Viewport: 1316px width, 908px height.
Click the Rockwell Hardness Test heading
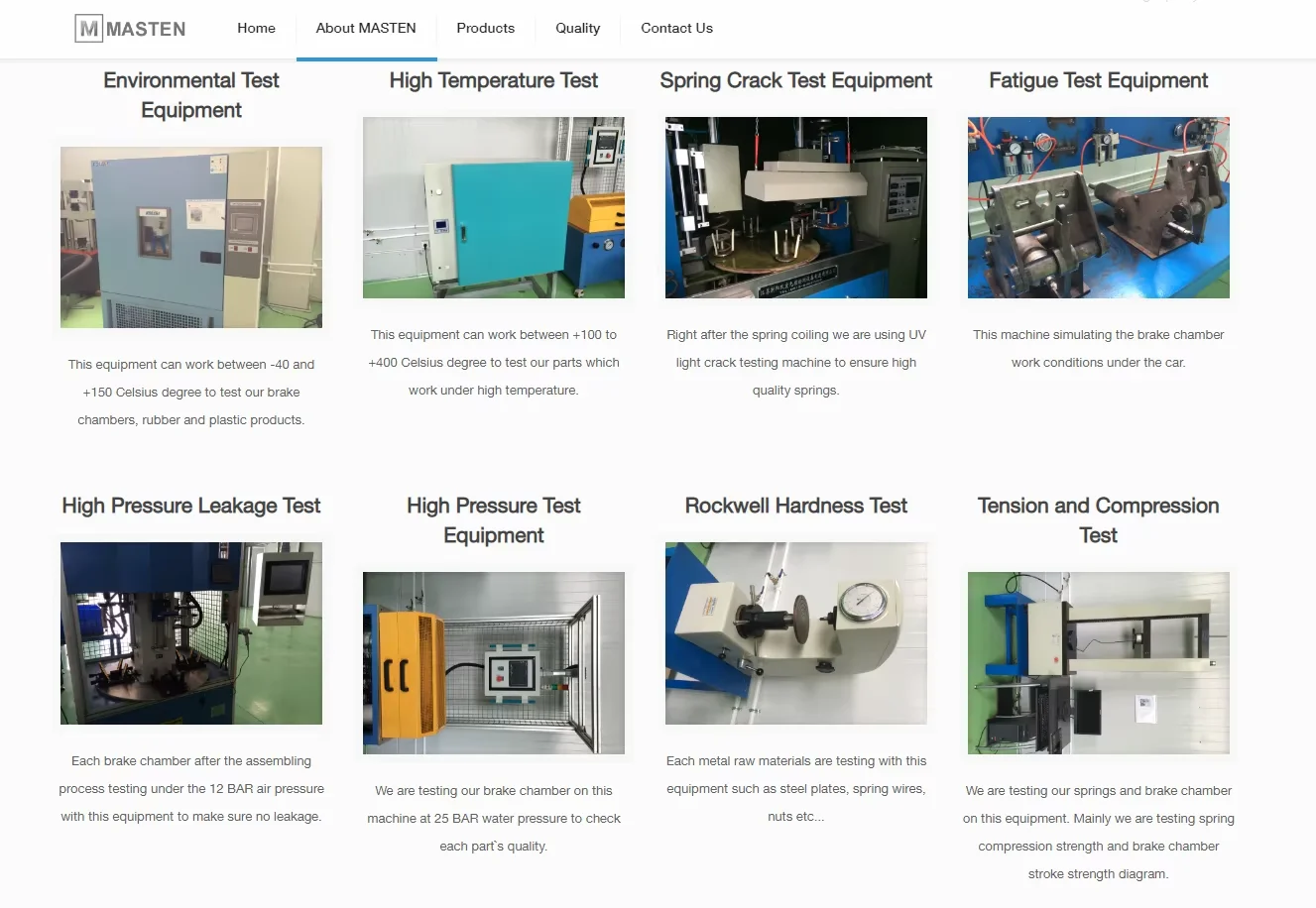coord(796,506)
